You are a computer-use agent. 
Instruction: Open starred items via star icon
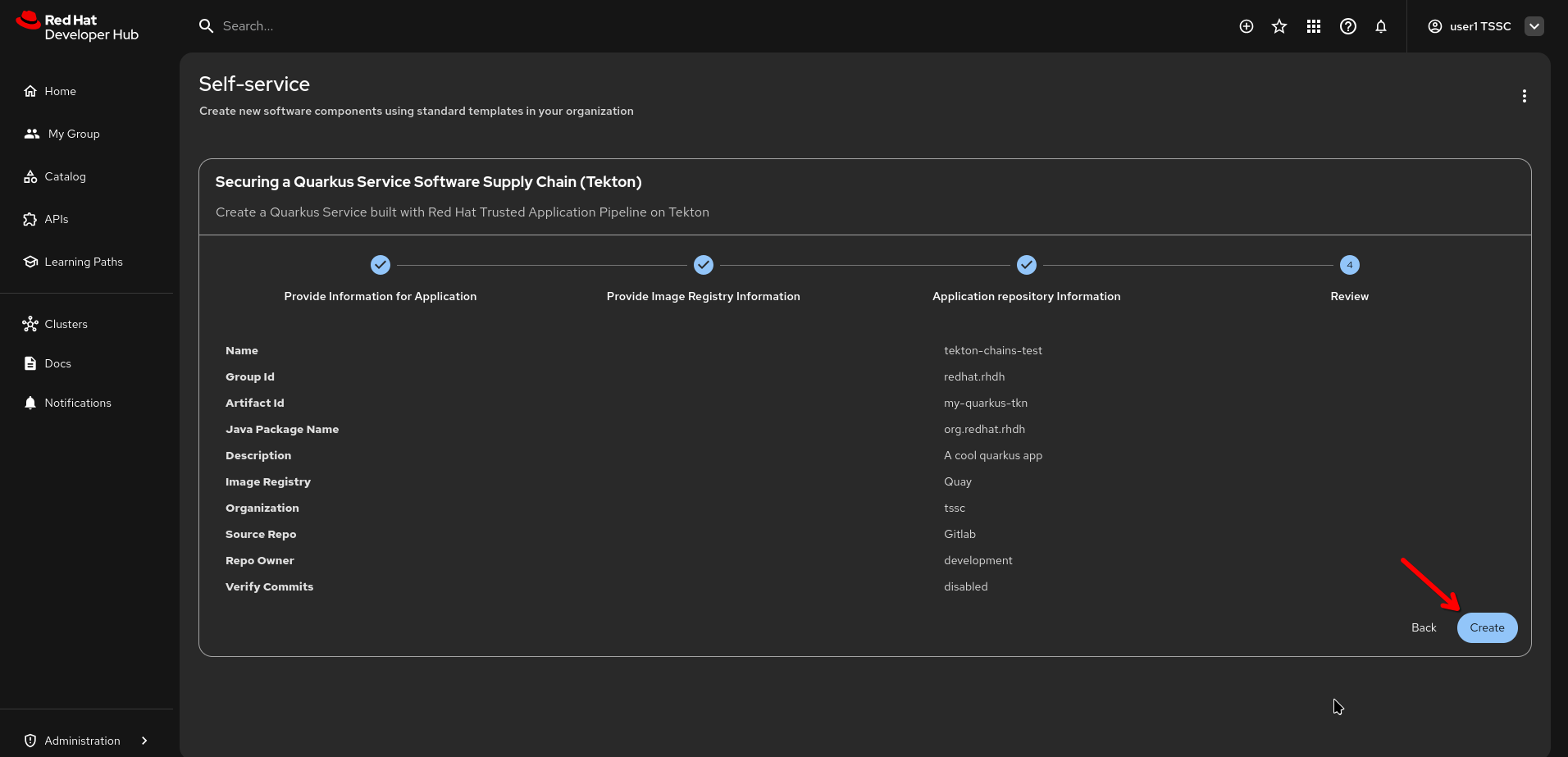(x=1279, y=26)
